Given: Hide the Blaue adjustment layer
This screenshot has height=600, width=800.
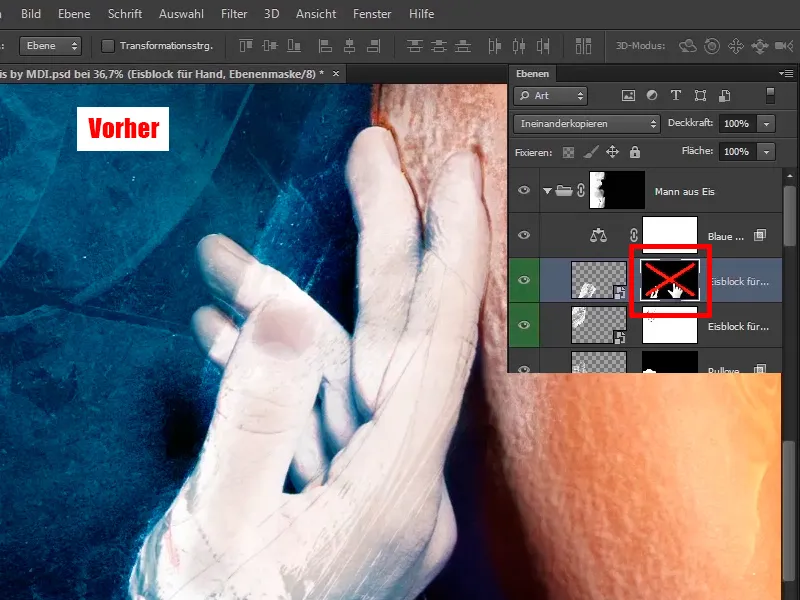Looking at the screenshot, I should tap(524, 235).
